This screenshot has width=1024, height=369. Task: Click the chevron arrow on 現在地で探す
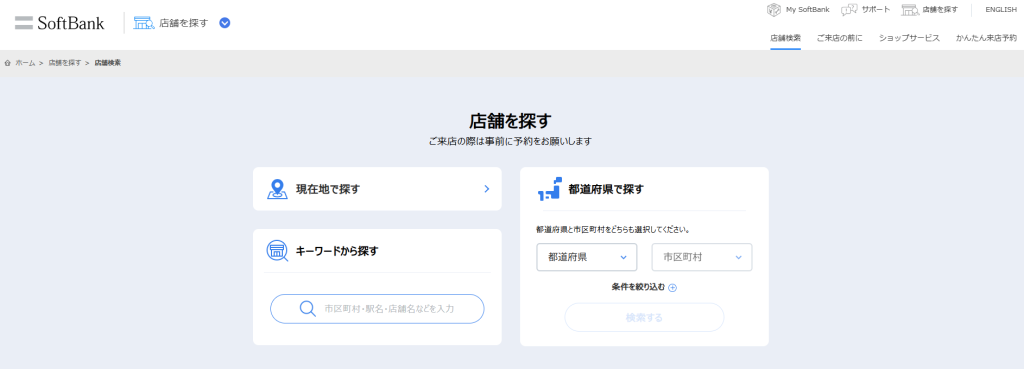tap(487, 189)
